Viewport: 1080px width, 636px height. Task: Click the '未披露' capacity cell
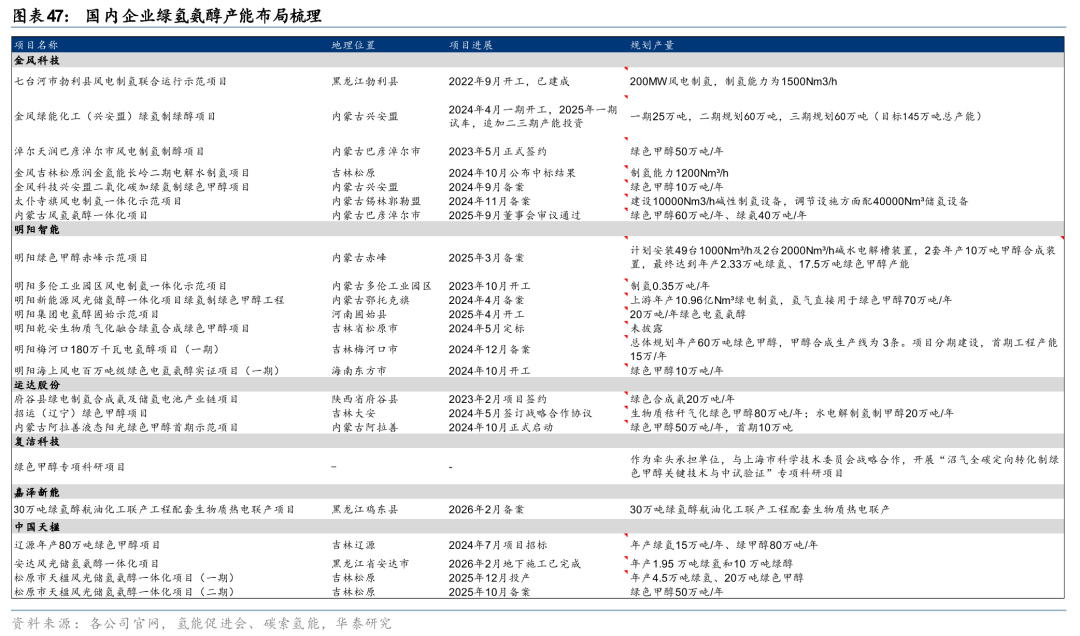(647, 329)
